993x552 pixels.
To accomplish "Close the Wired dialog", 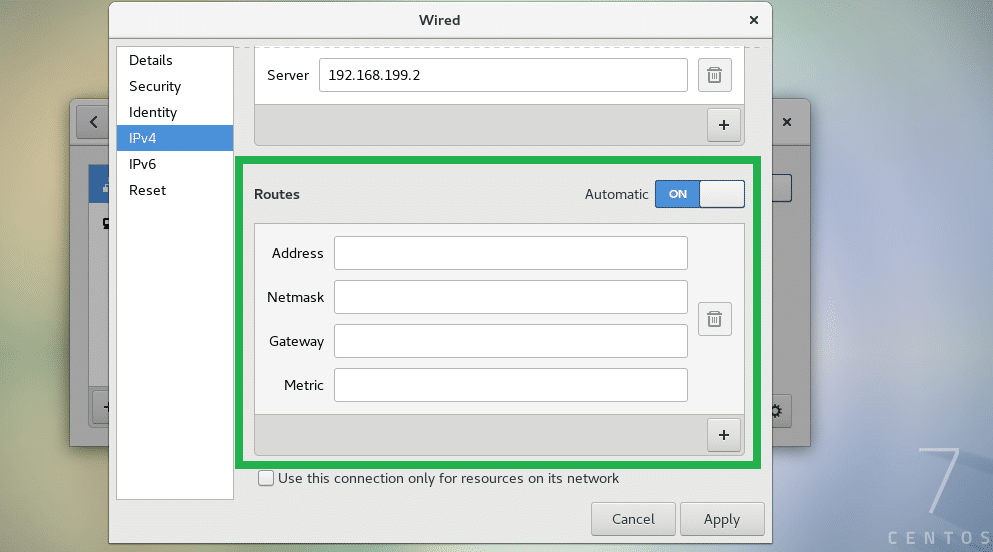I will coord(754,20).
